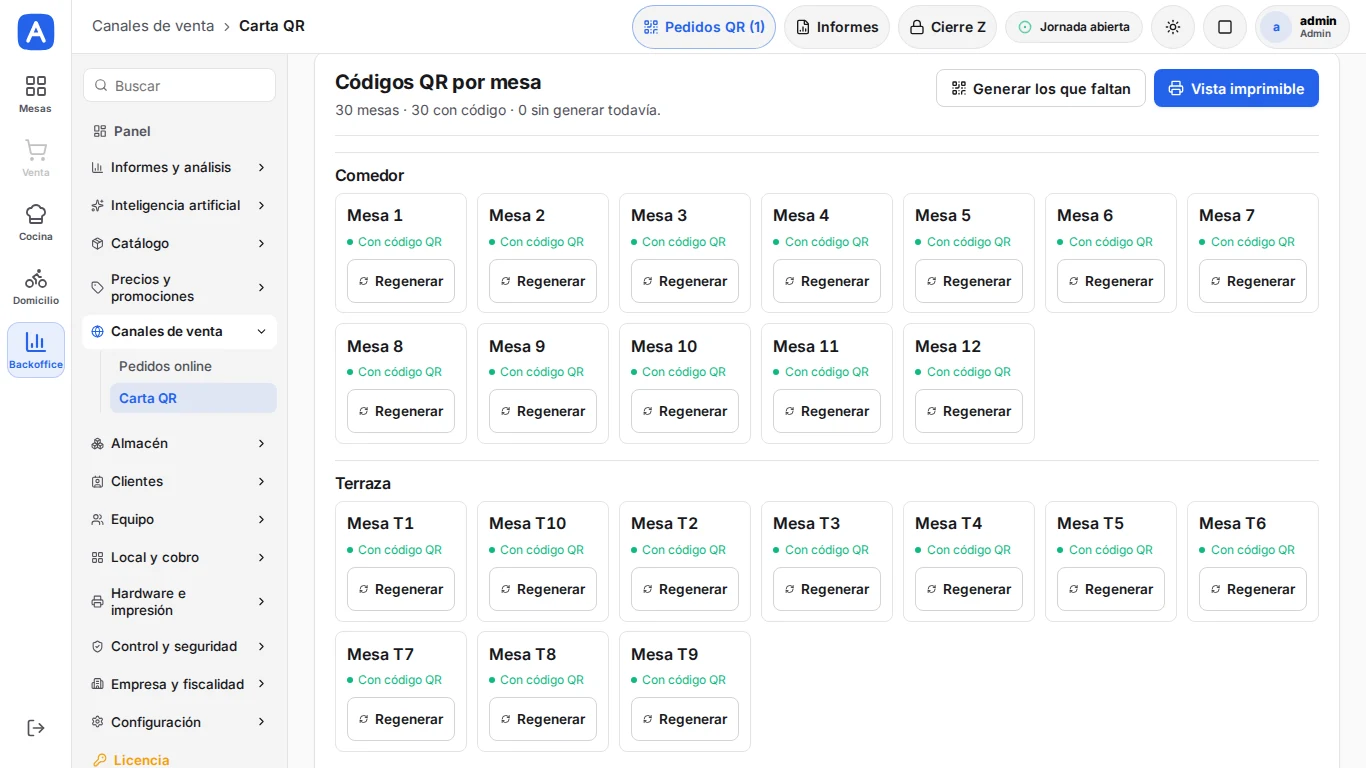Expand Informes y análisis menu

point(179,167)
